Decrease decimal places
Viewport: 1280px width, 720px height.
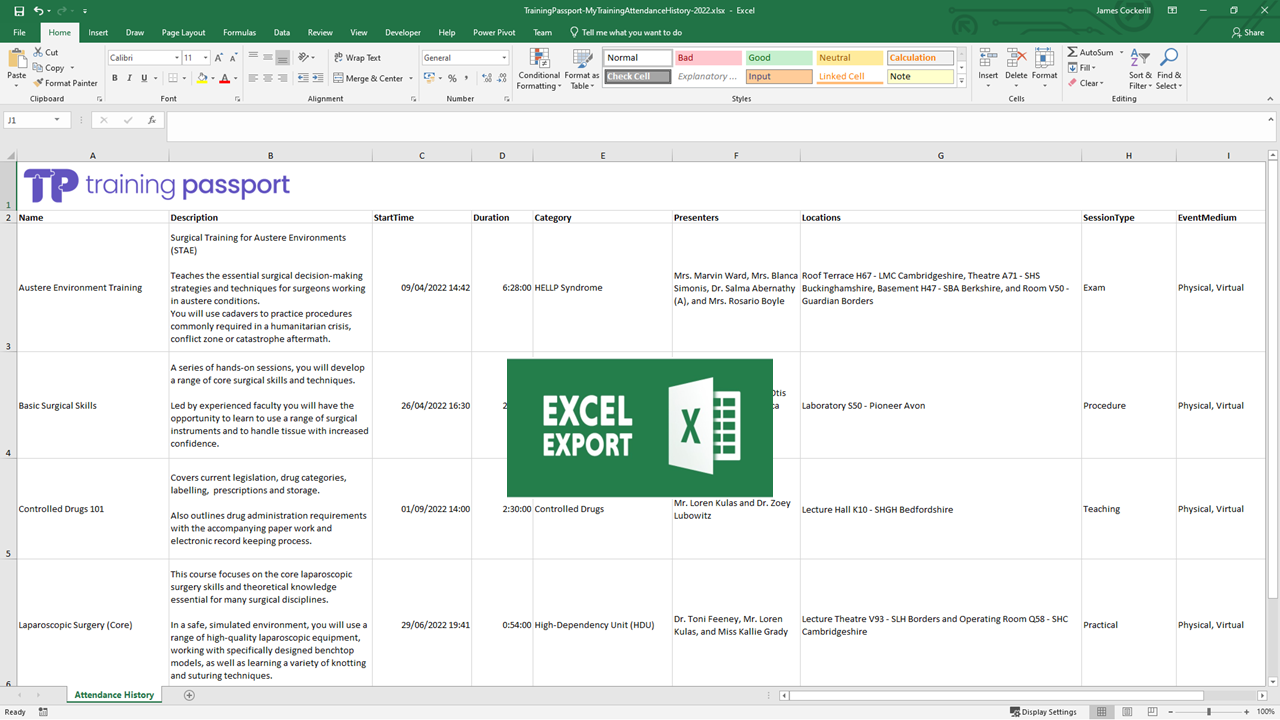500,78
